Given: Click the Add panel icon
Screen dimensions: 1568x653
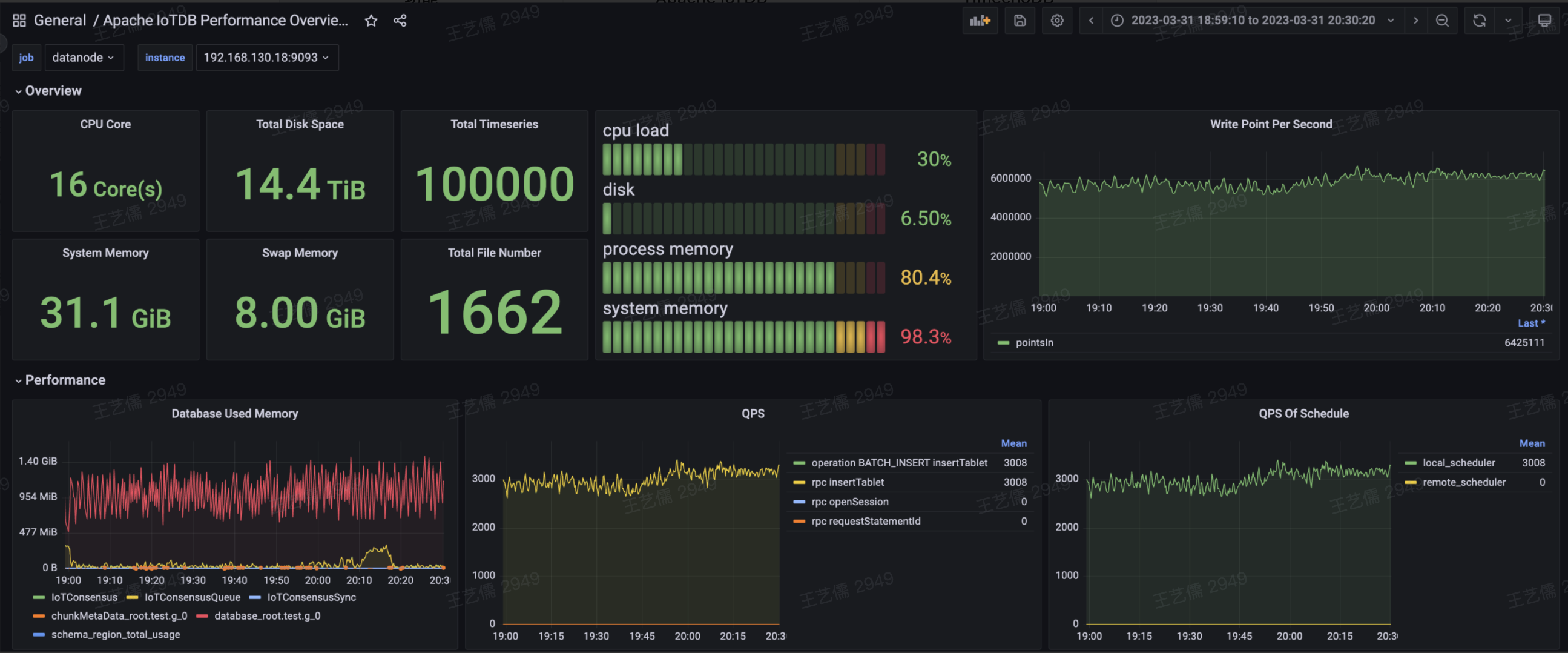Looking at the screenshot, I should (980, 21).
